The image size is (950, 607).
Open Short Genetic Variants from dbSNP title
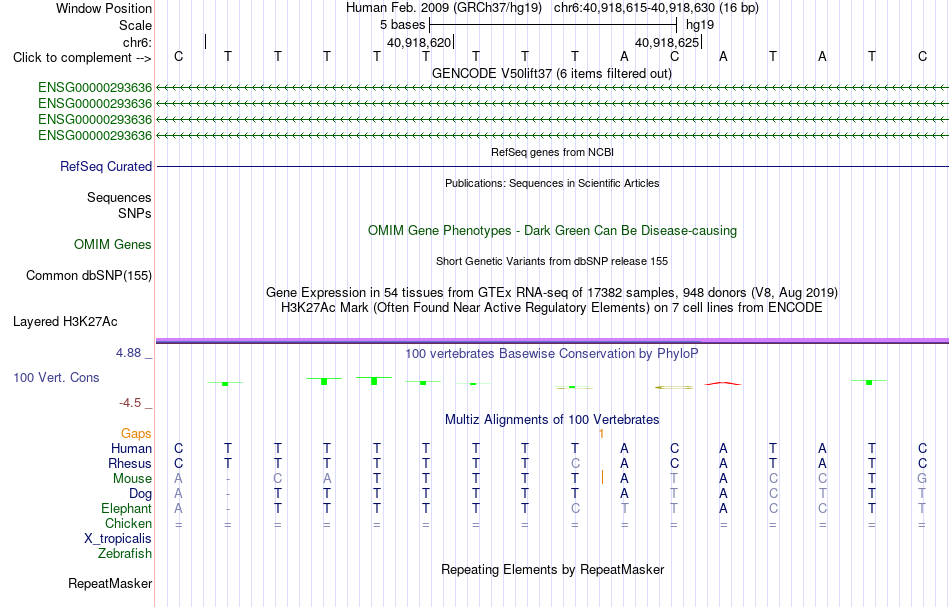(552, 262)
